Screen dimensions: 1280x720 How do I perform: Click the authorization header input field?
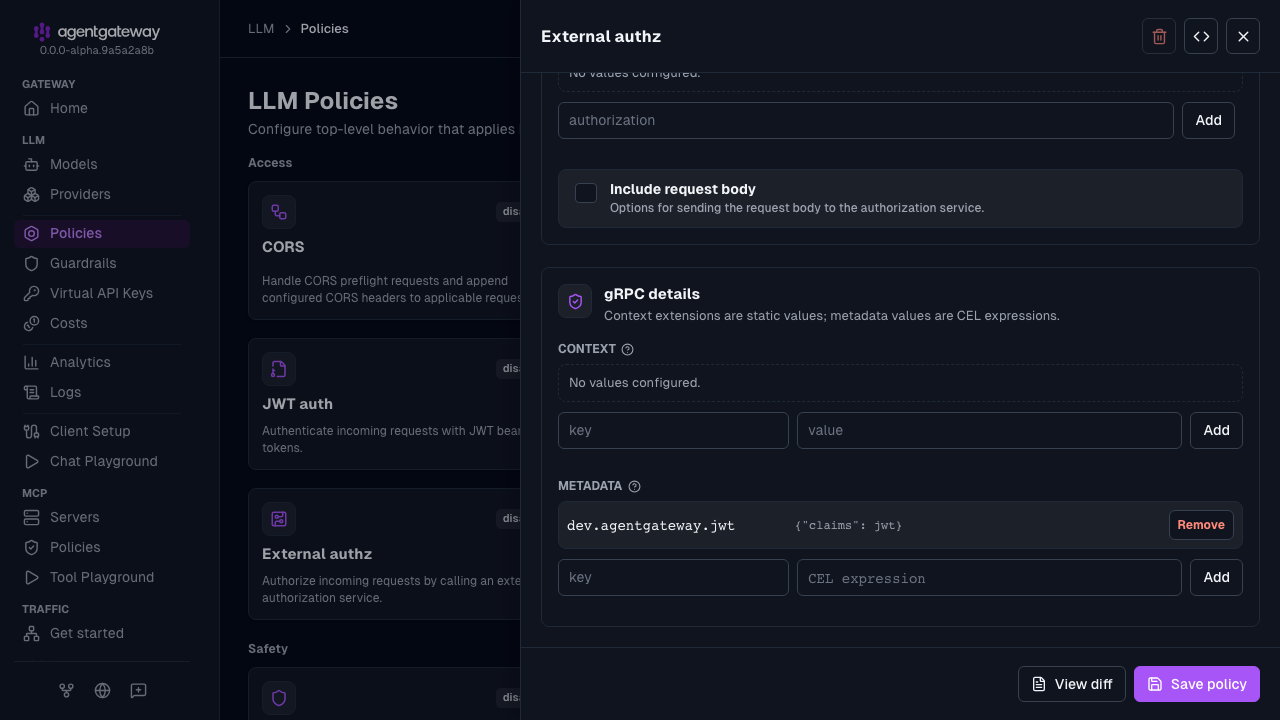click(x=866, y=120)
